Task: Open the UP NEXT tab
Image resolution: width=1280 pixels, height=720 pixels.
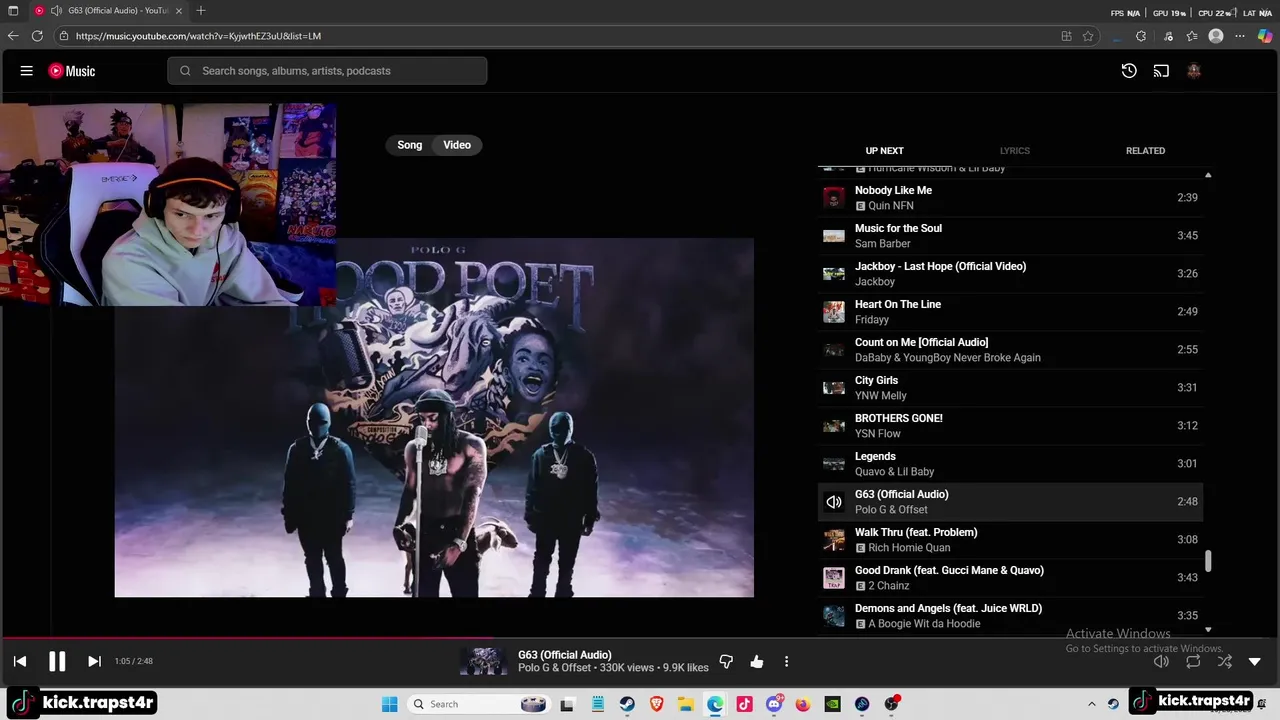Action: pyautogui.click(x=884, y=151)
